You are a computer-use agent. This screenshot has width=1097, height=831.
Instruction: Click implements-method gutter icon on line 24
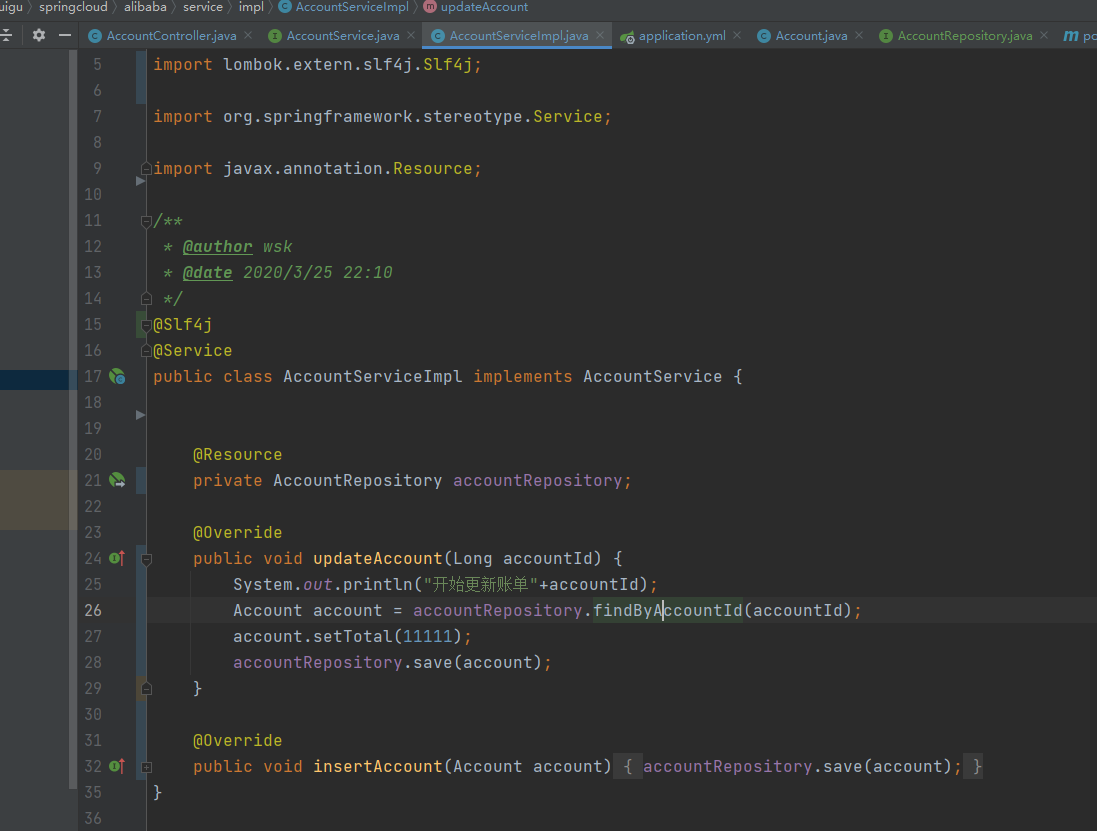(117, 558)
